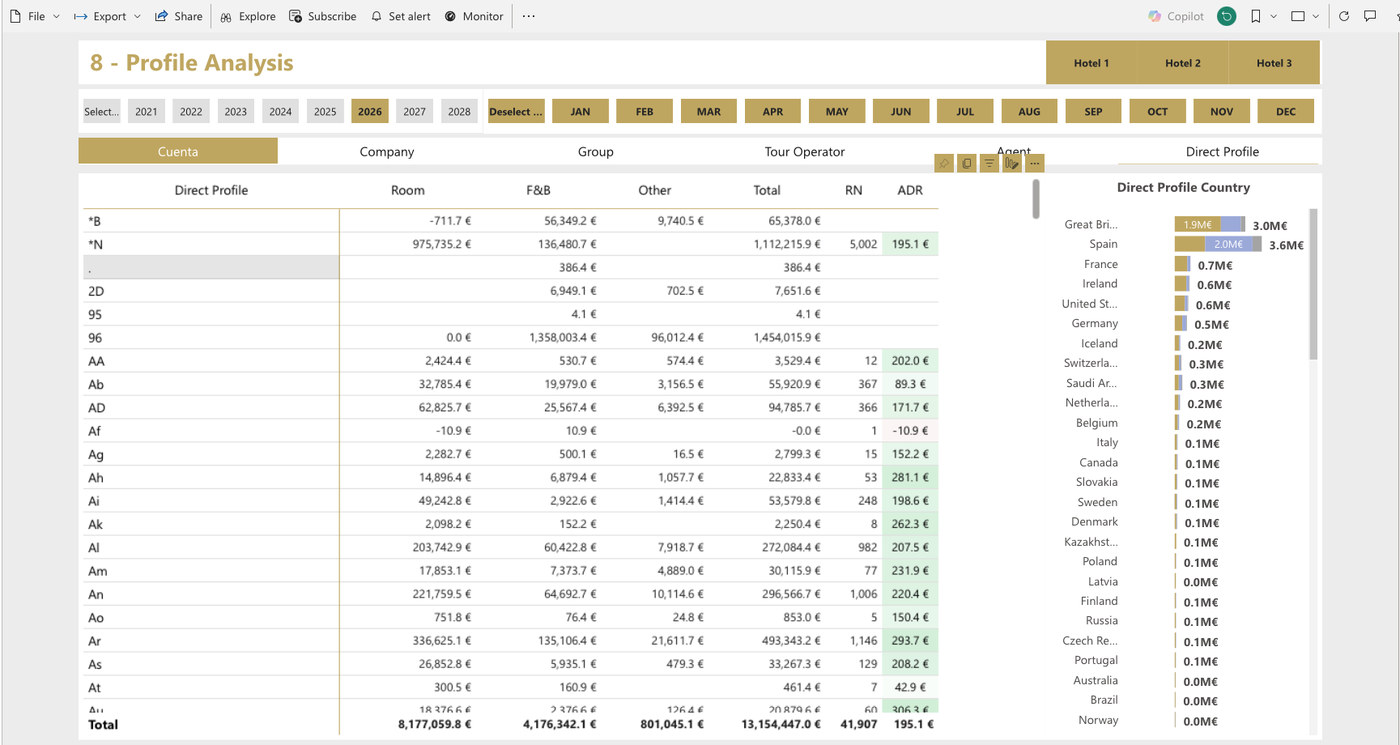The image size is (1400, 745).
Task: Switch to the Company tab
Action: [x=387, y=152]
